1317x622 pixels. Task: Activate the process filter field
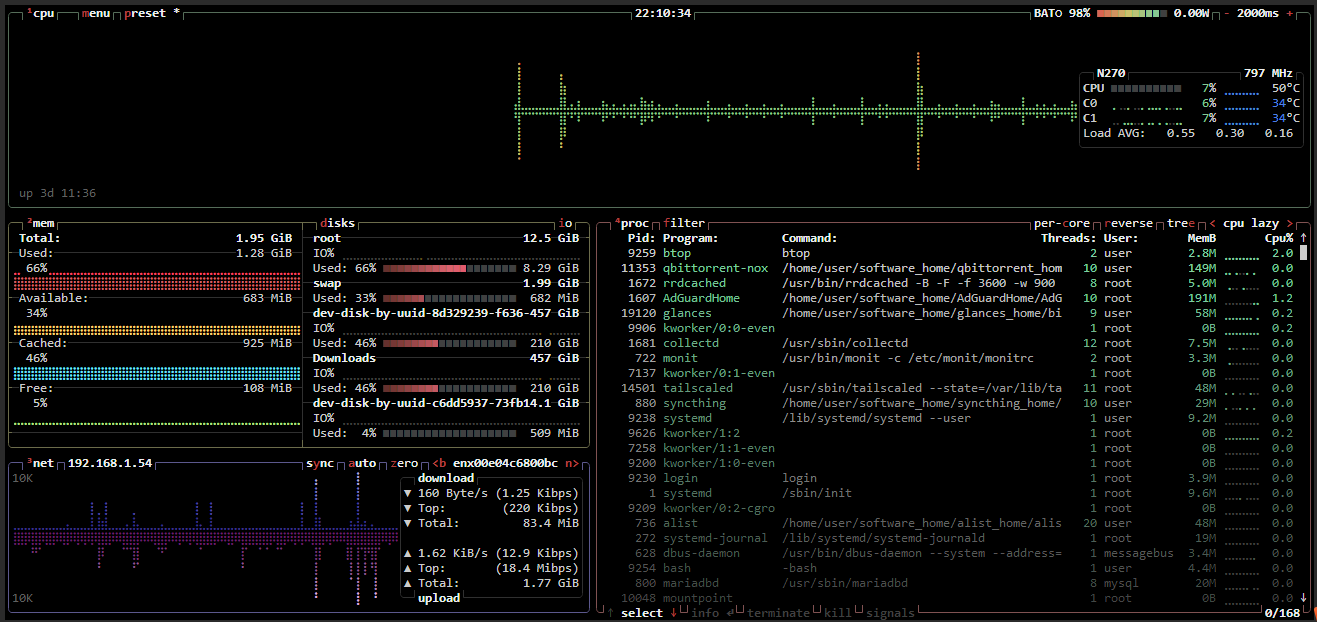click(x=683, y=223)
